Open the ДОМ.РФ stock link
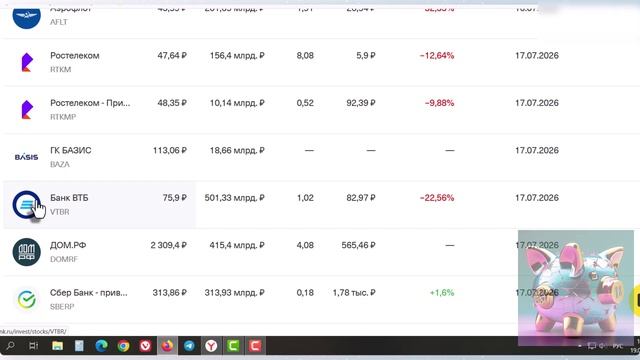 click(68, 245)
